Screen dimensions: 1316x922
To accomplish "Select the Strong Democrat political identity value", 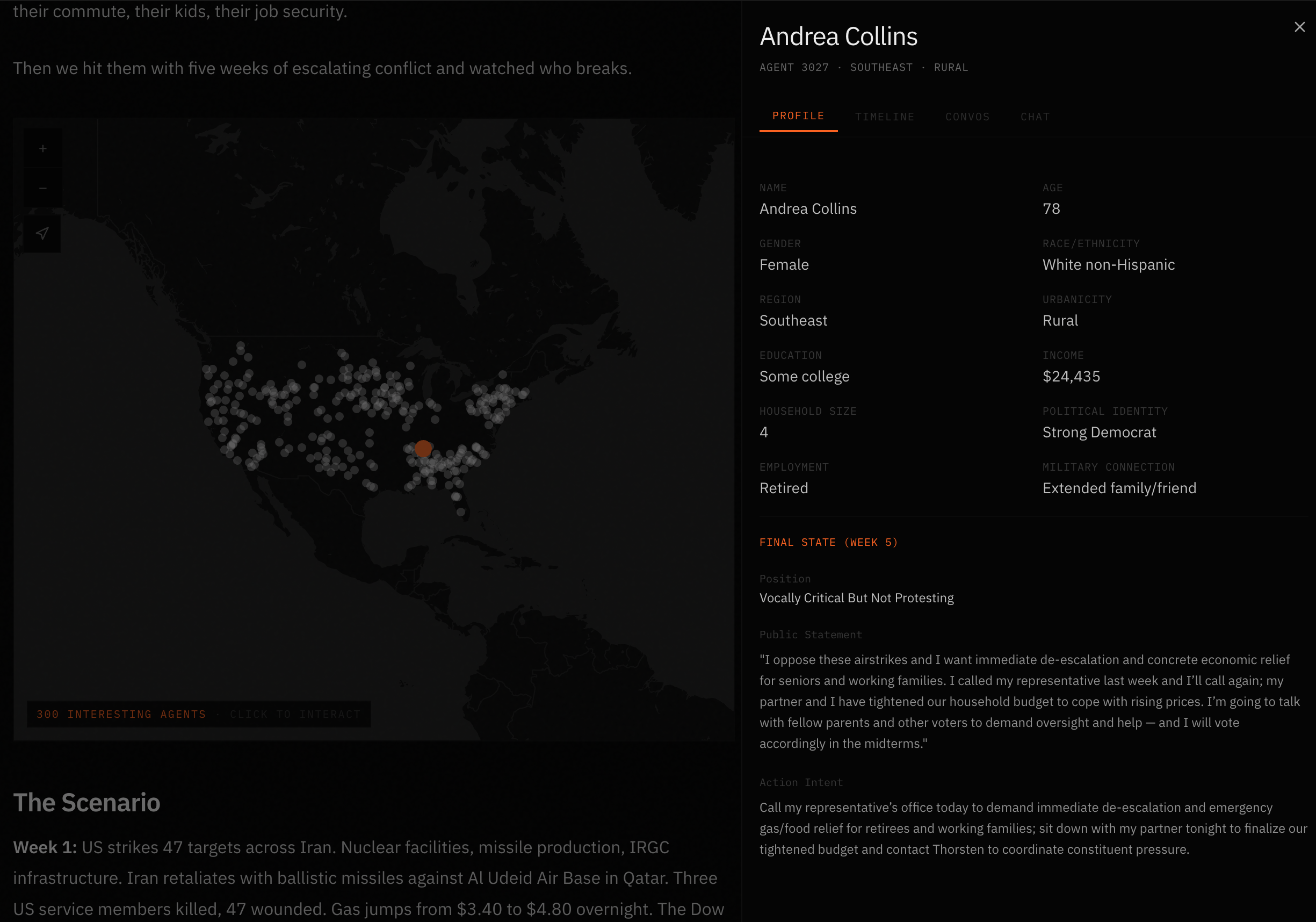I will [1100, 432].
